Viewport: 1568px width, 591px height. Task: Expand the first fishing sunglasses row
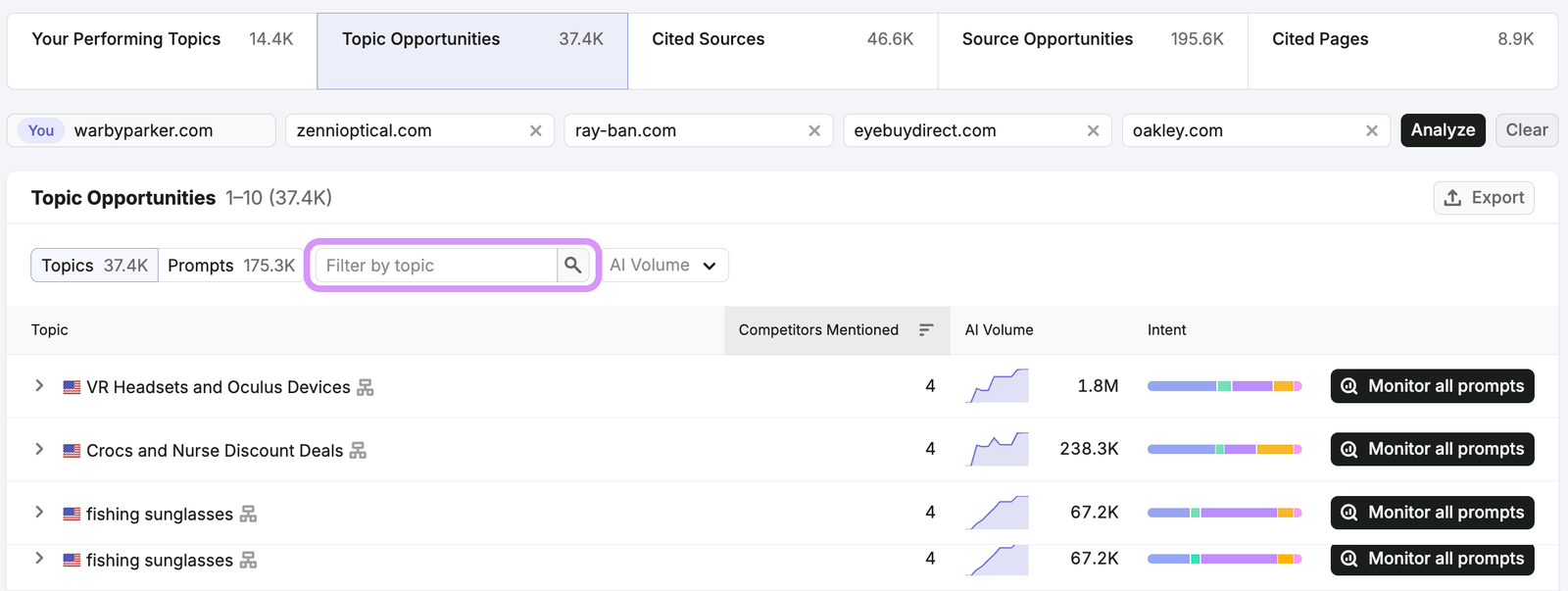39,512
